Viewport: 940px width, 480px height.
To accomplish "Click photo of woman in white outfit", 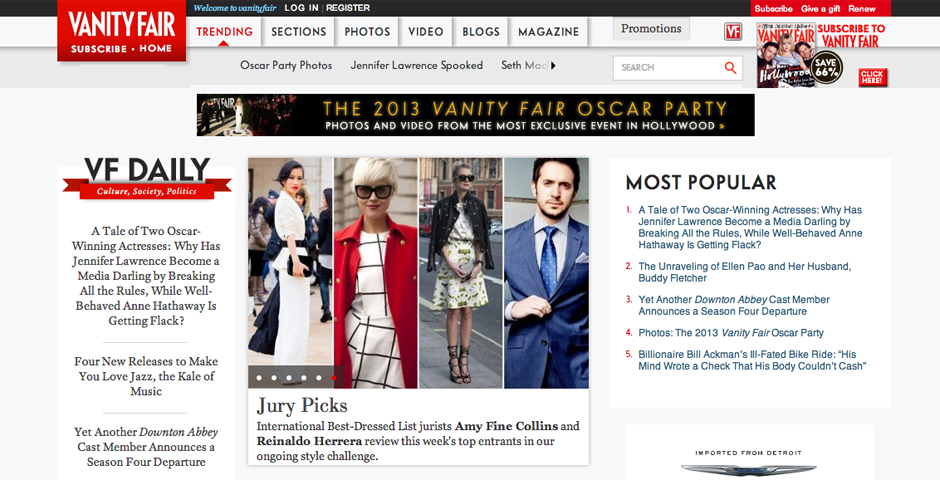I will pyautogui.click(x=290, y=273).
